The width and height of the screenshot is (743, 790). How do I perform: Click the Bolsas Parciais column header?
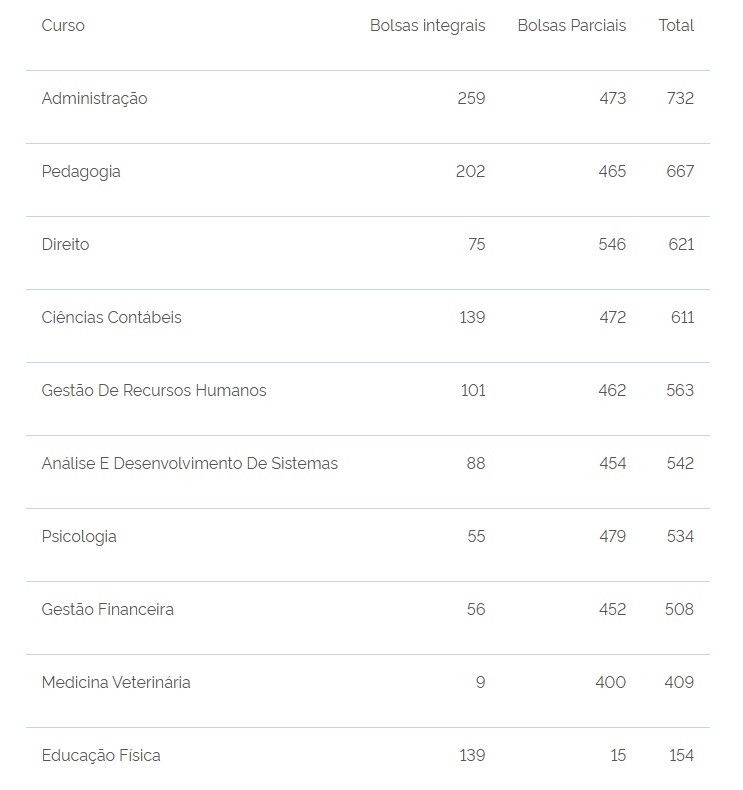[x=571, y=26]
